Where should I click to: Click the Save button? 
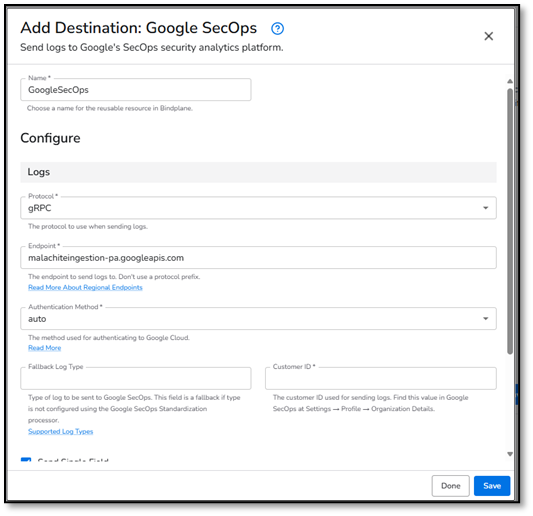492,486
